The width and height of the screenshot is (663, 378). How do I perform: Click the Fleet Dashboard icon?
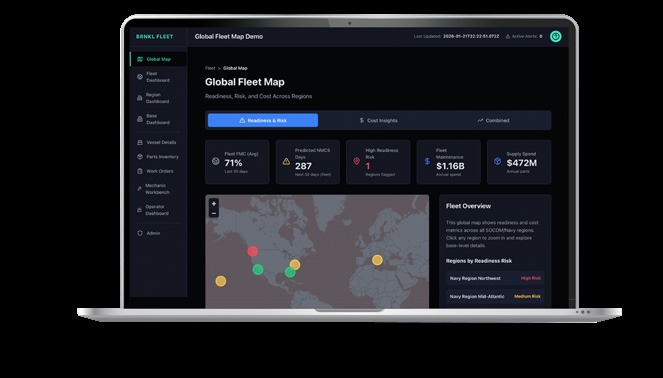[140, 77]
